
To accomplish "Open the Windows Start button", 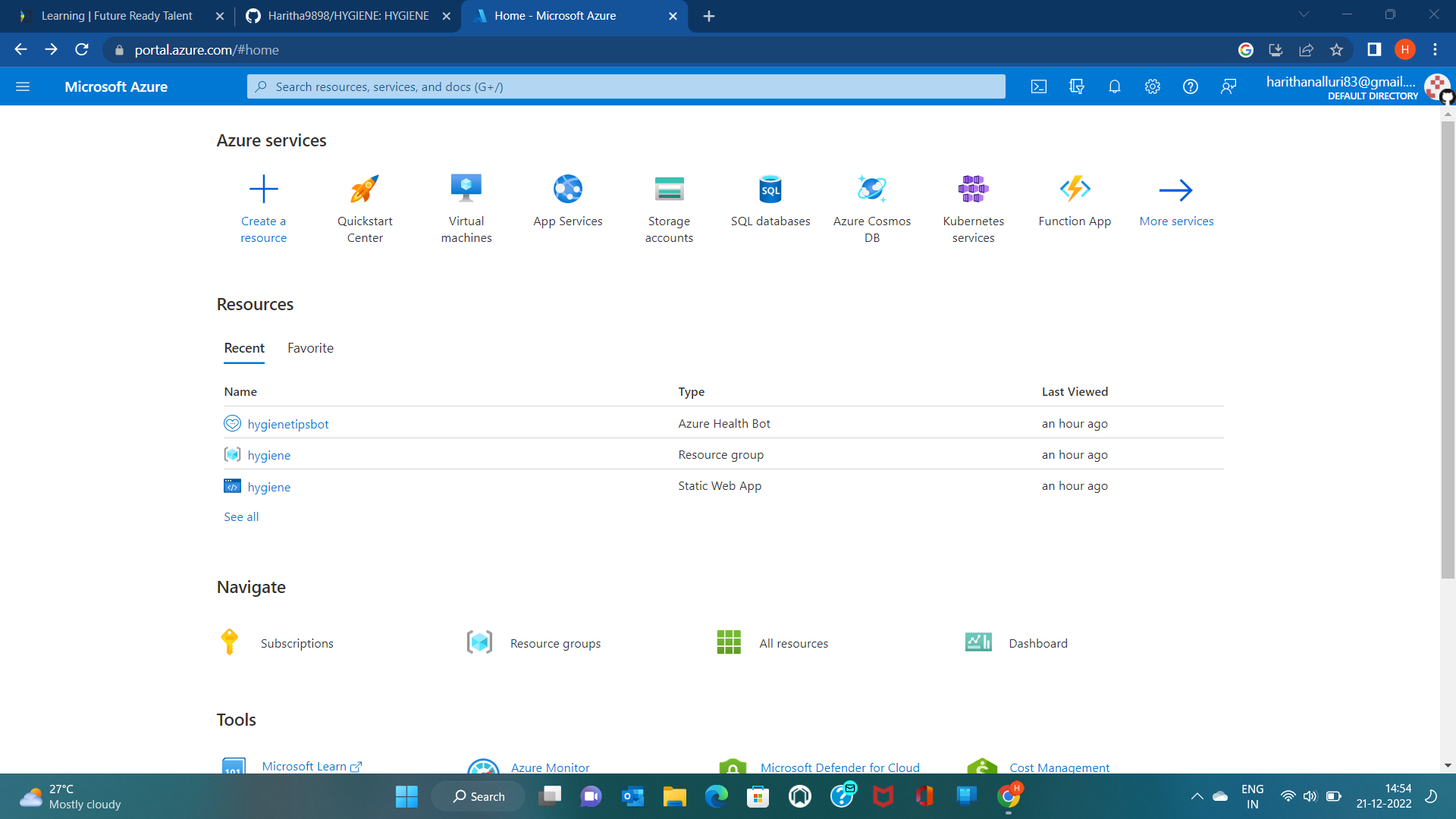I will (x=406, y=796).
